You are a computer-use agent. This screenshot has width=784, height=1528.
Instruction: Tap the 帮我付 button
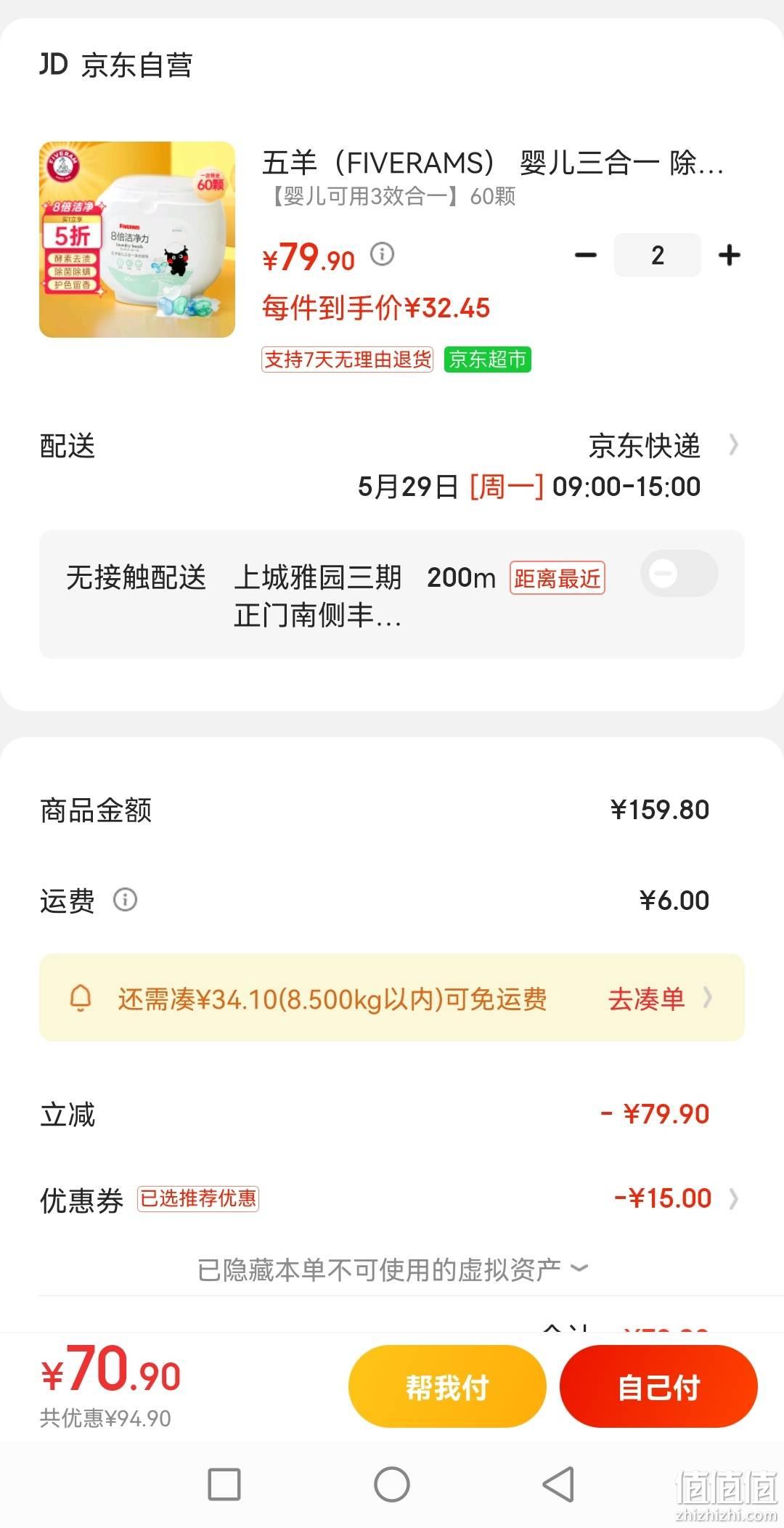point(447,1386)
